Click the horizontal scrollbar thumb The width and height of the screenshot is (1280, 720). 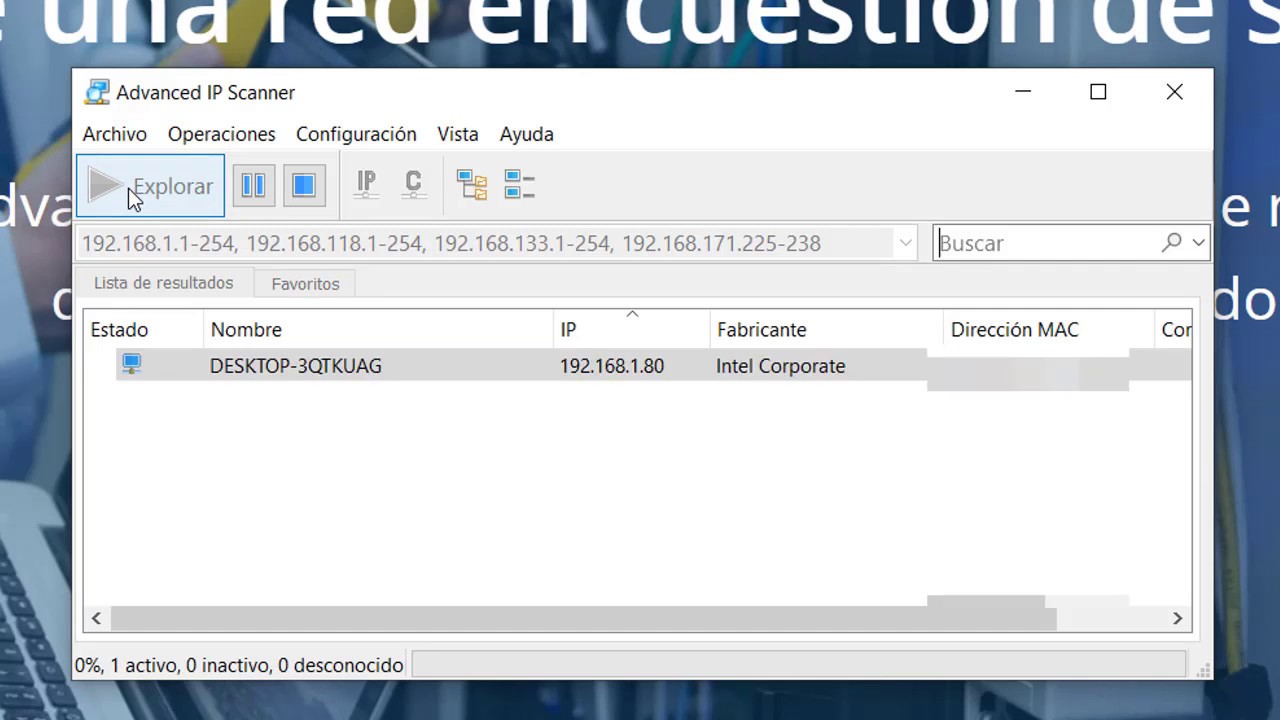tap(583, 618)
